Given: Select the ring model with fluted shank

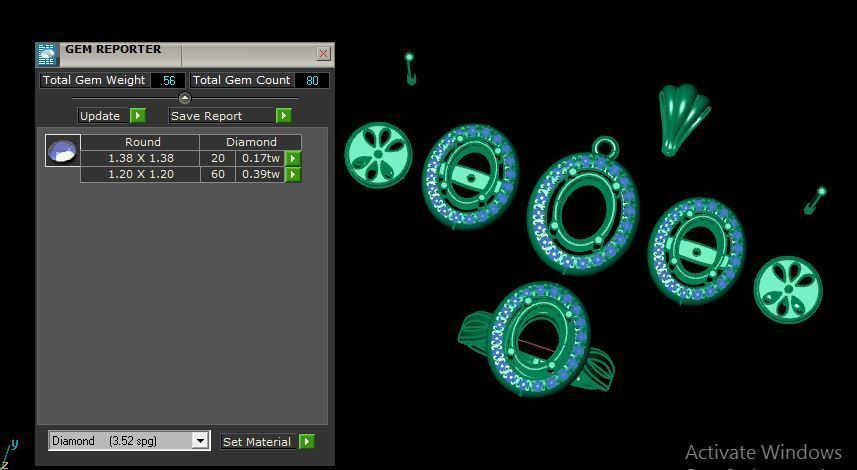Looking at the screenshot, I should point(537,339).
